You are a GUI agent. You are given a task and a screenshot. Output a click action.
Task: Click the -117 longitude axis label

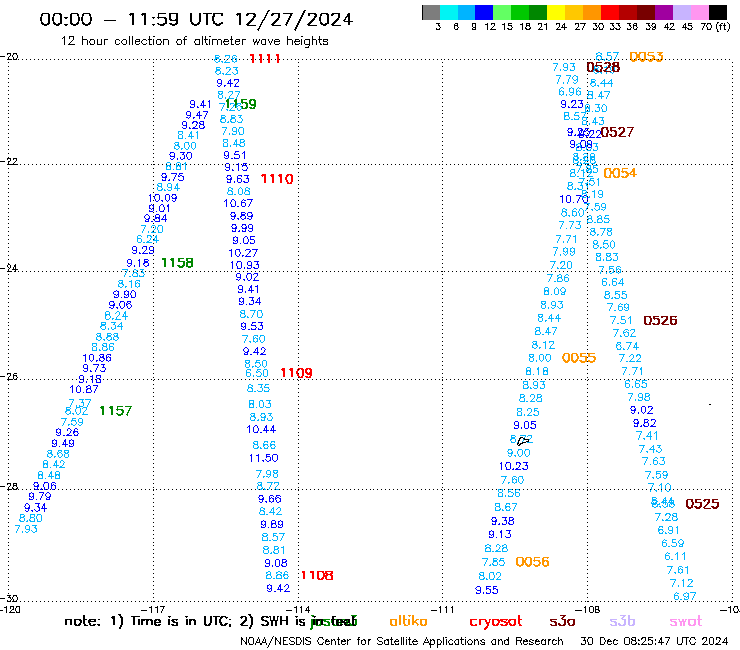pos(153,610)
